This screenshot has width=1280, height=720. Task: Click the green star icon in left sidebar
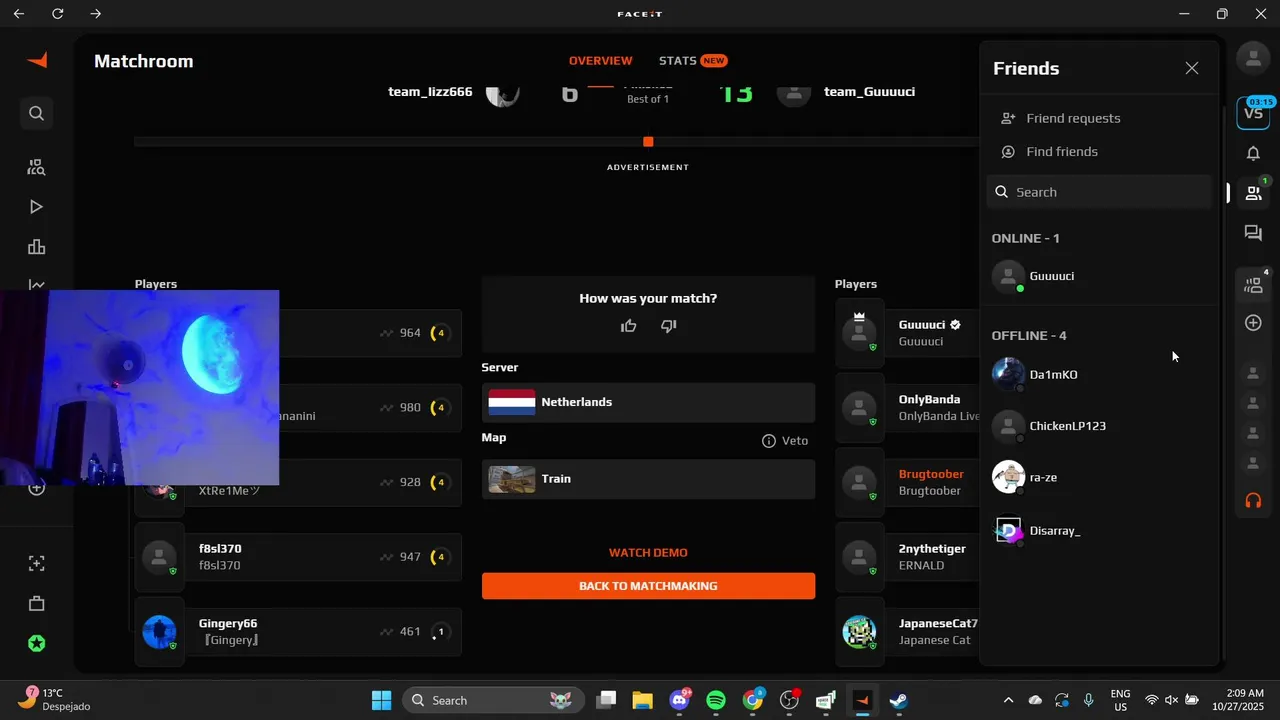37,644
